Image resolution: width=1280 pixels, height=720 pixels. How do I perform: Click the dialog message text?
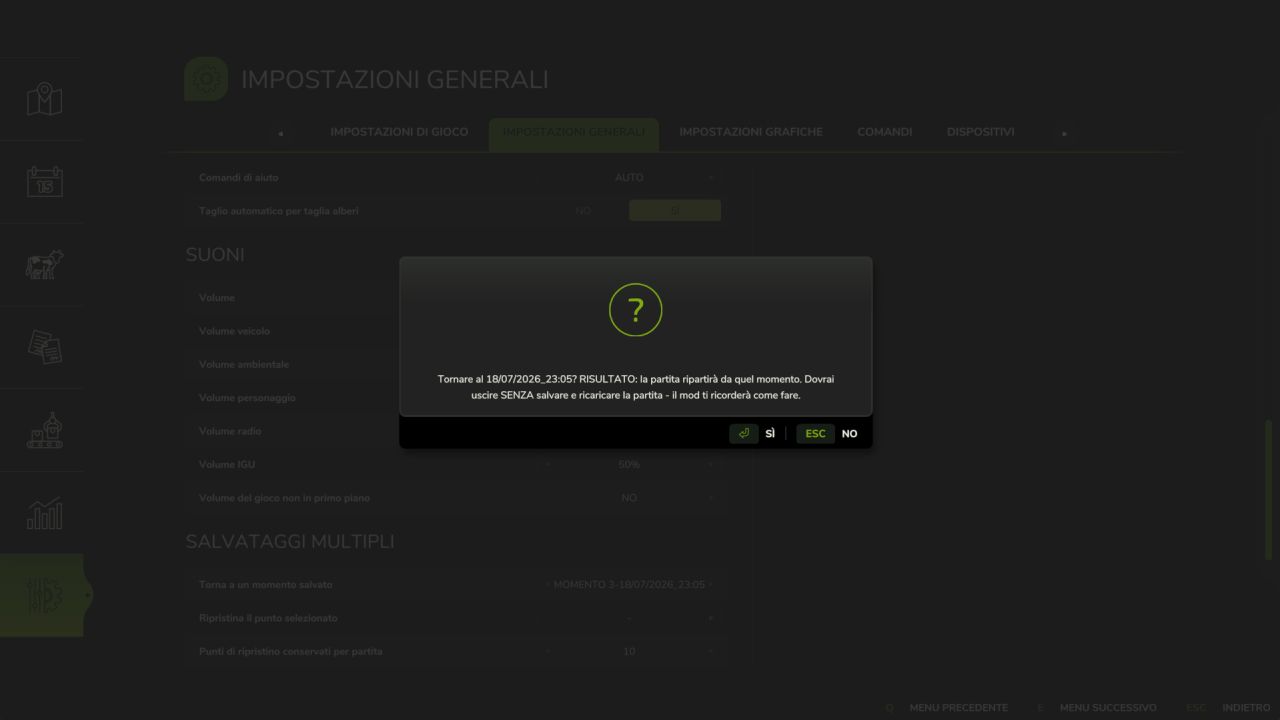[x=635, y=387]
